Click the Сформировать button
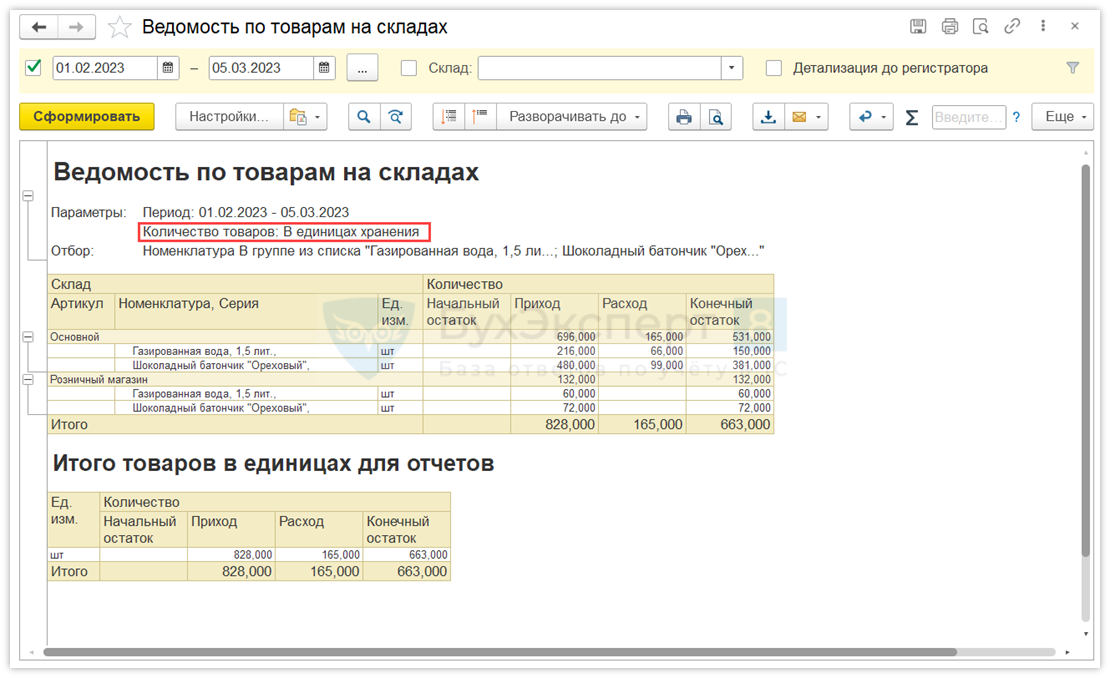The width and height of the screenshot is (1110, 678). 87,117
